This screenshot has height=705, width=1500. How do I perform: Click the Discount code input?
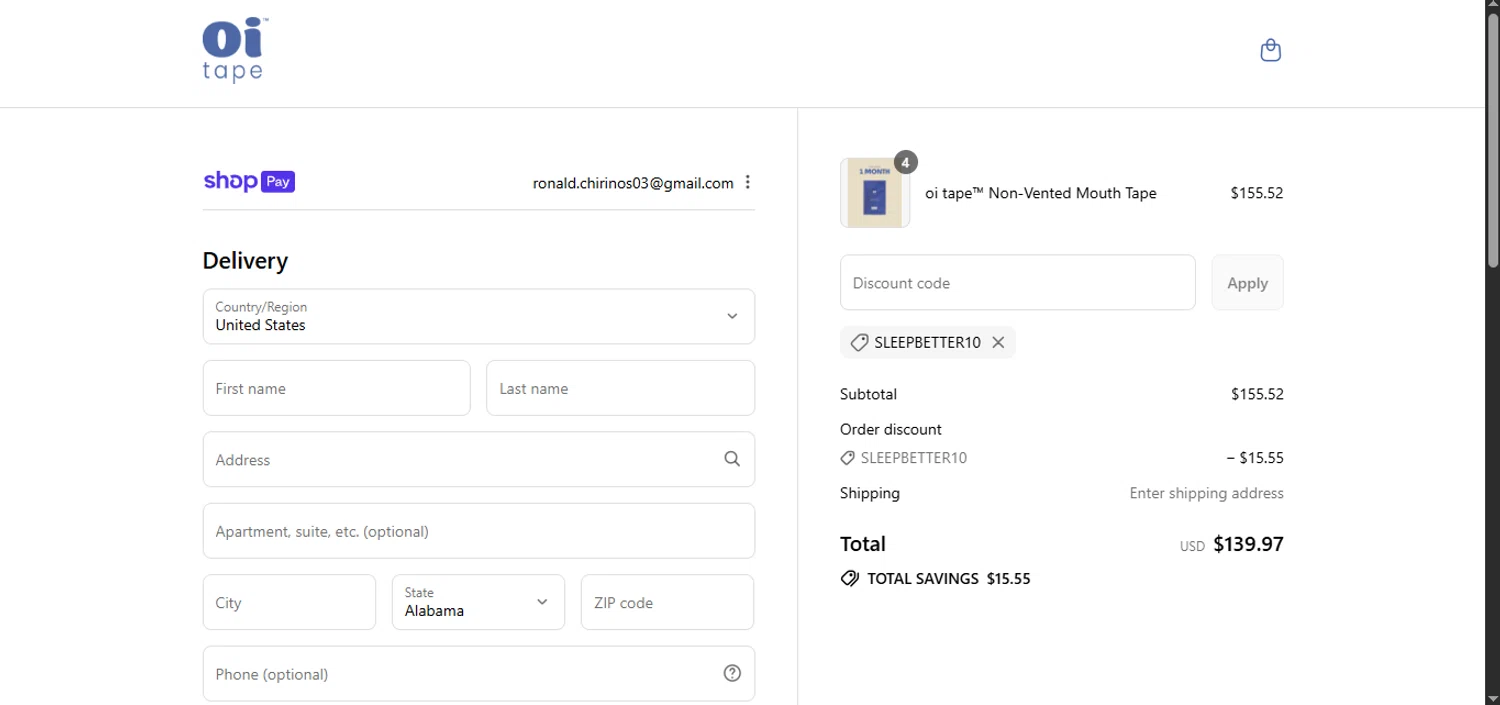1018,282
